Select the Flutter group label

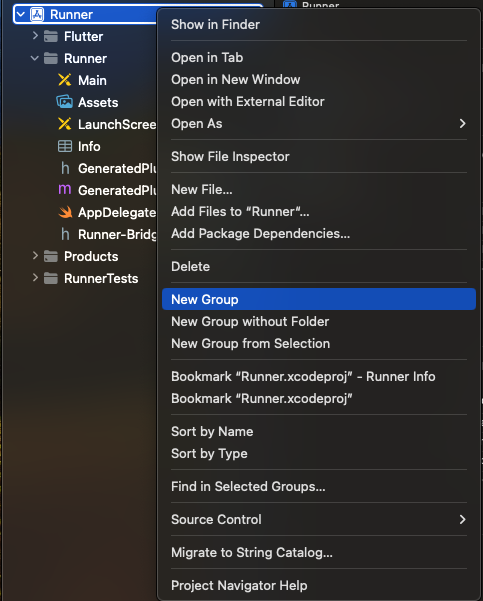[x=84, y=36]
